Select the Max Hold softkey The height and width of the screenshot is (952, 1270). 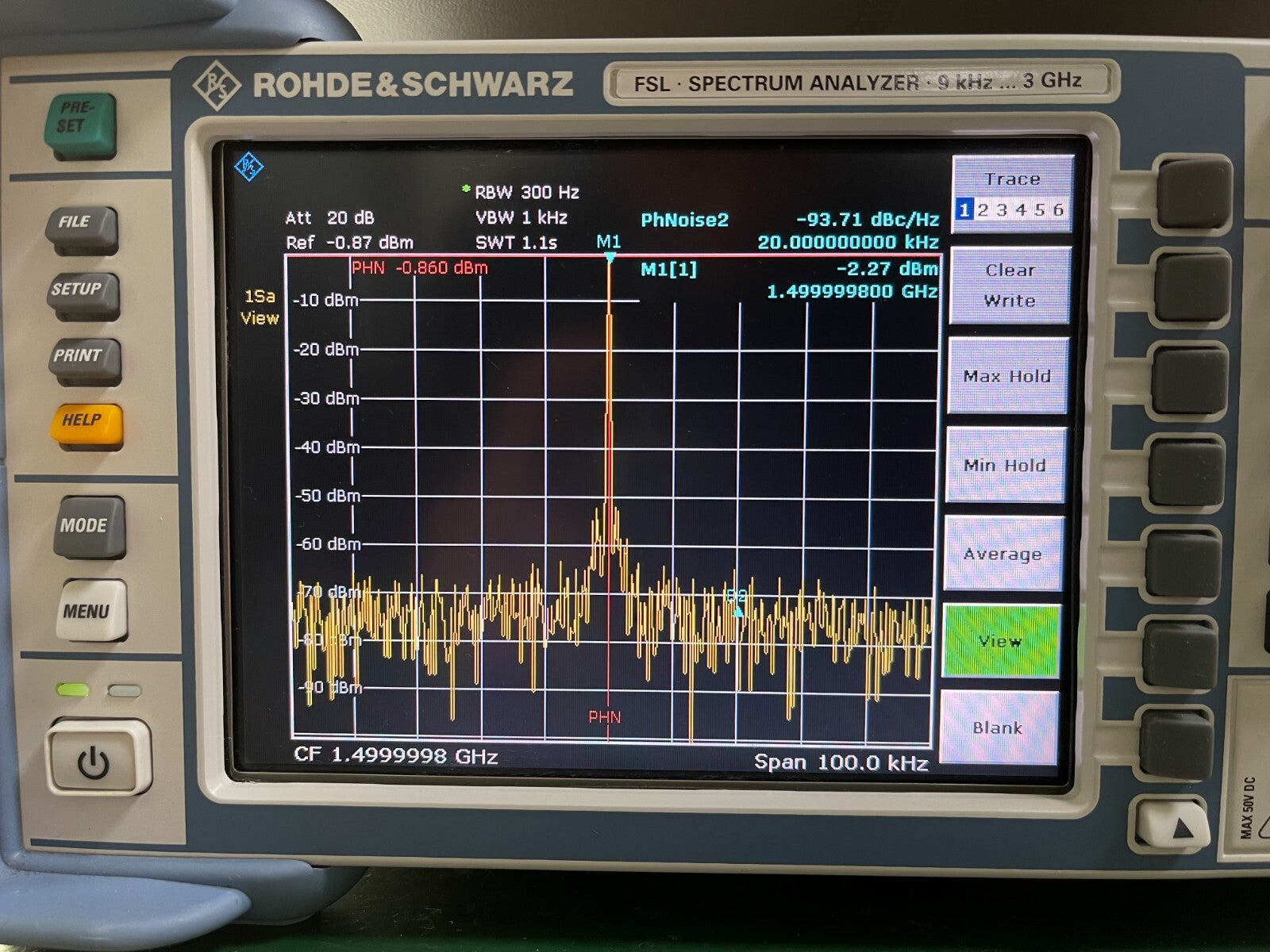[1007, 376]
